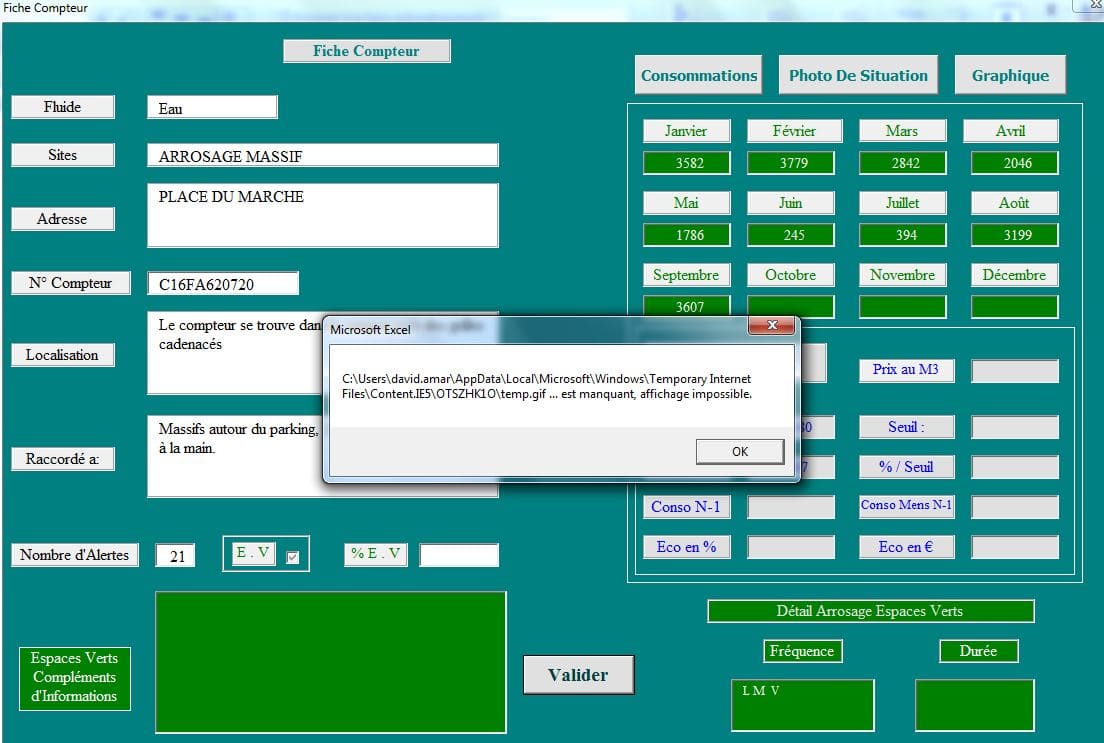Click the Adresse field PLACE DU MARCHE
Screen dimensions: 1104x743
coord(322,216)
